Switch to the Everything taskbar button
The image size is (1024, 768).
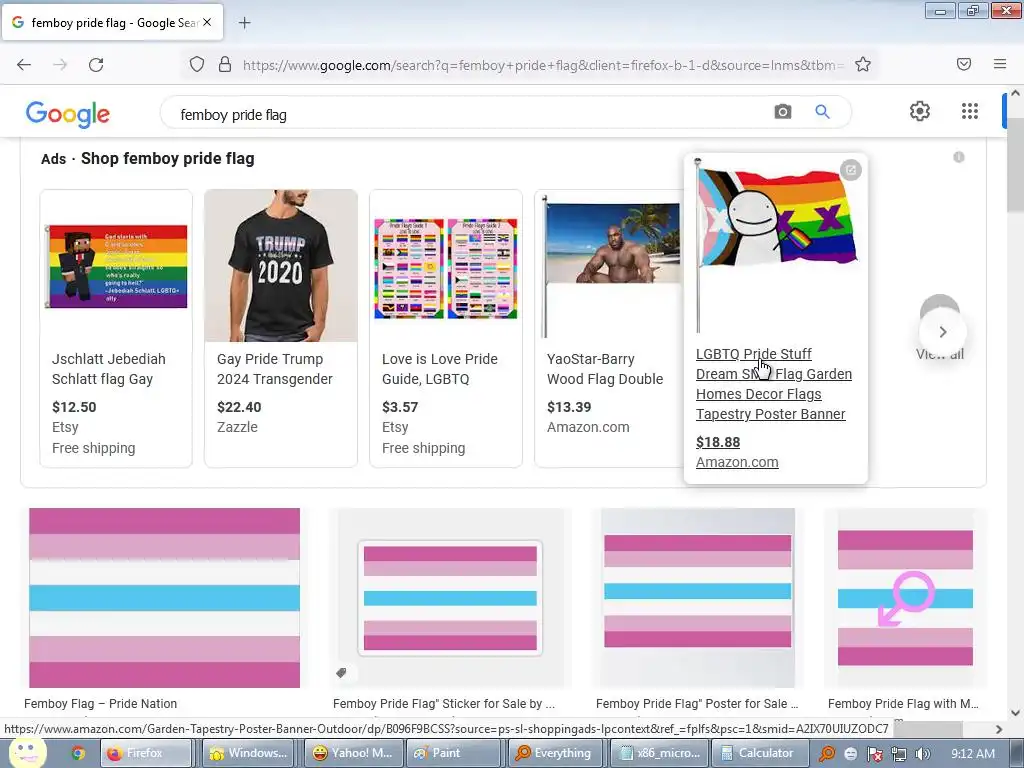(x=555, y=753)
